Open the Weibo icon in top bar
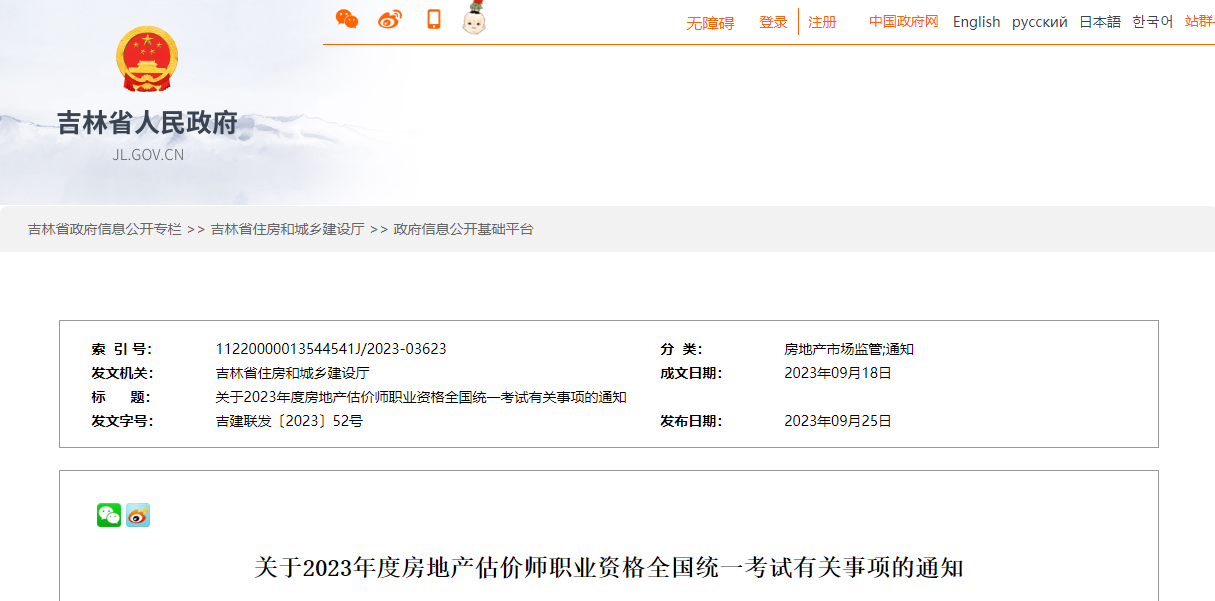 pos(390,19)
